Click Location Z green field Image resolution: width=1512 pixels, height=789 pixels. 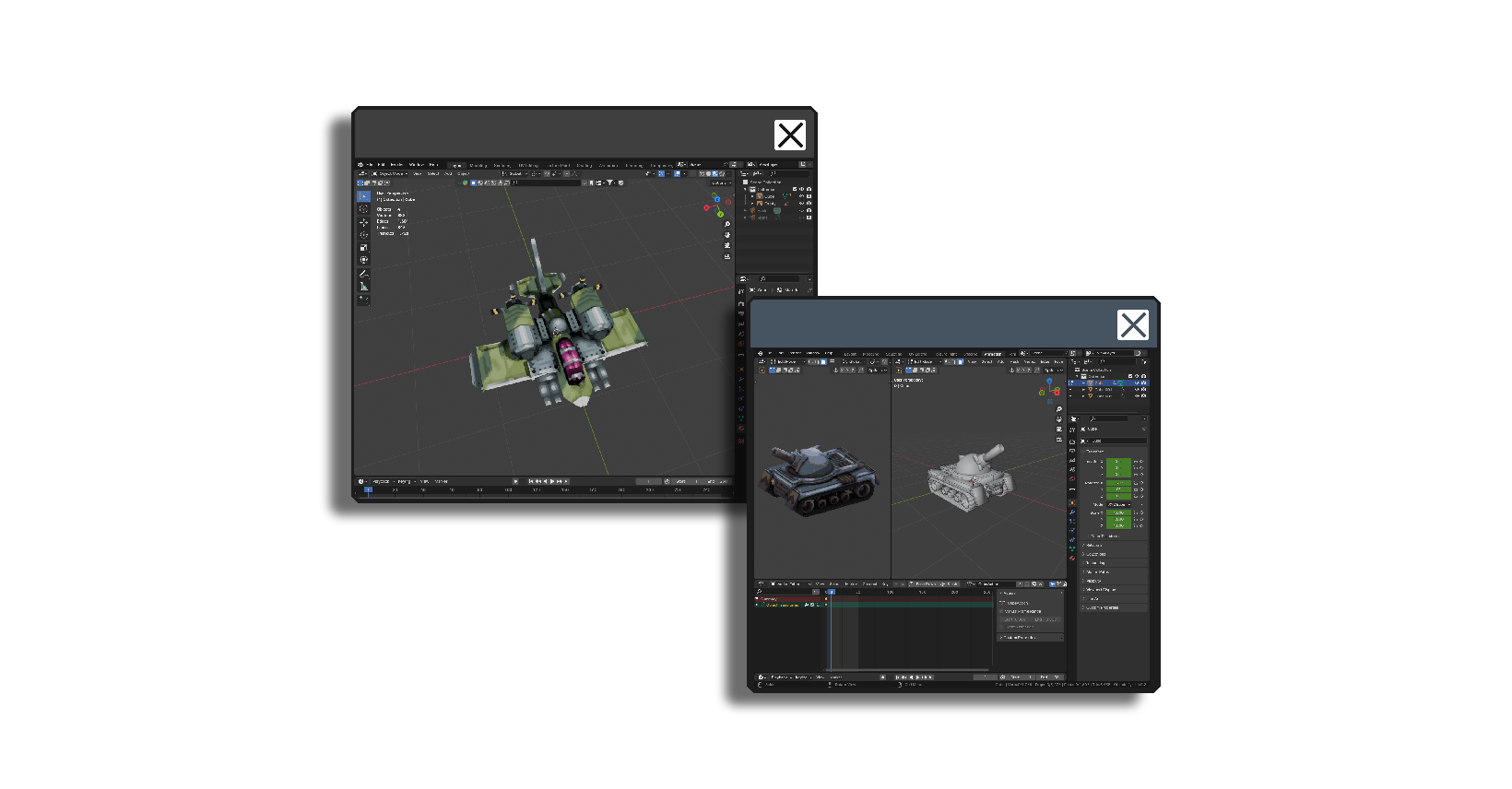tap(1119, 475)
